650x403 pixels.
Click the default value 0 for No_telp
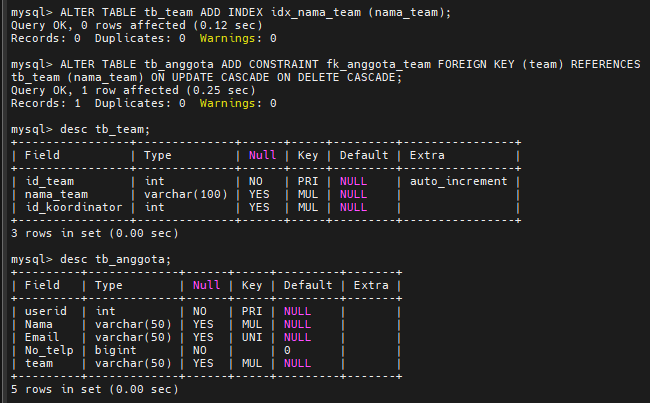tap(287, 350)
